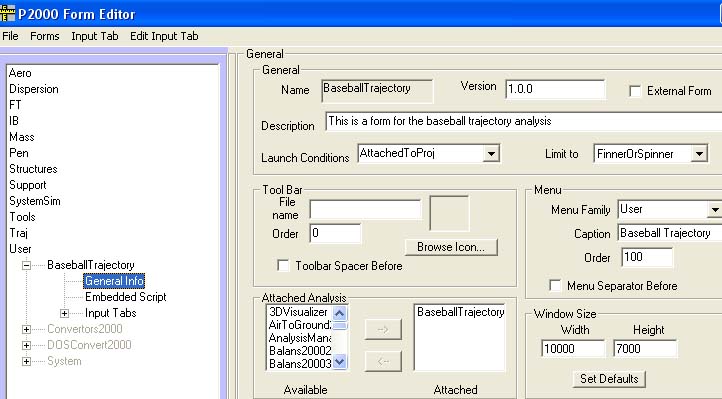The width and height of the screenshot is (722, 399).
Task: Click the Browse Icon button
Action: pyautogui.click(x=451, y=247)
